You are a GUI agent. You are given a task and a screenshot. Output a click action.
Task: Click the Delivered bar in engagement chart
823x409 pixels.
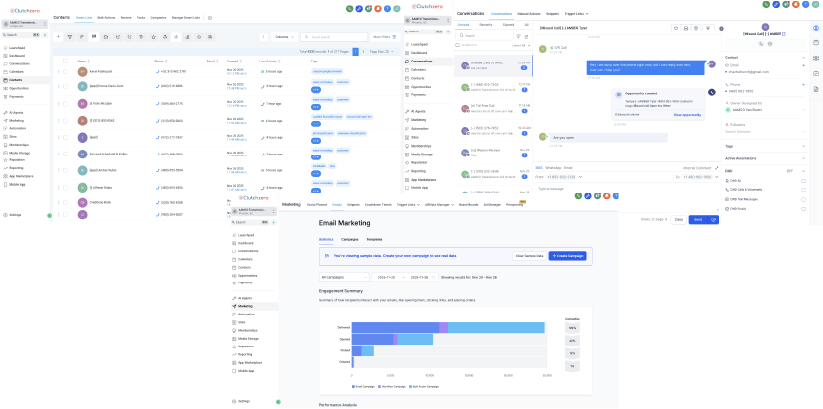click(430, 327)
